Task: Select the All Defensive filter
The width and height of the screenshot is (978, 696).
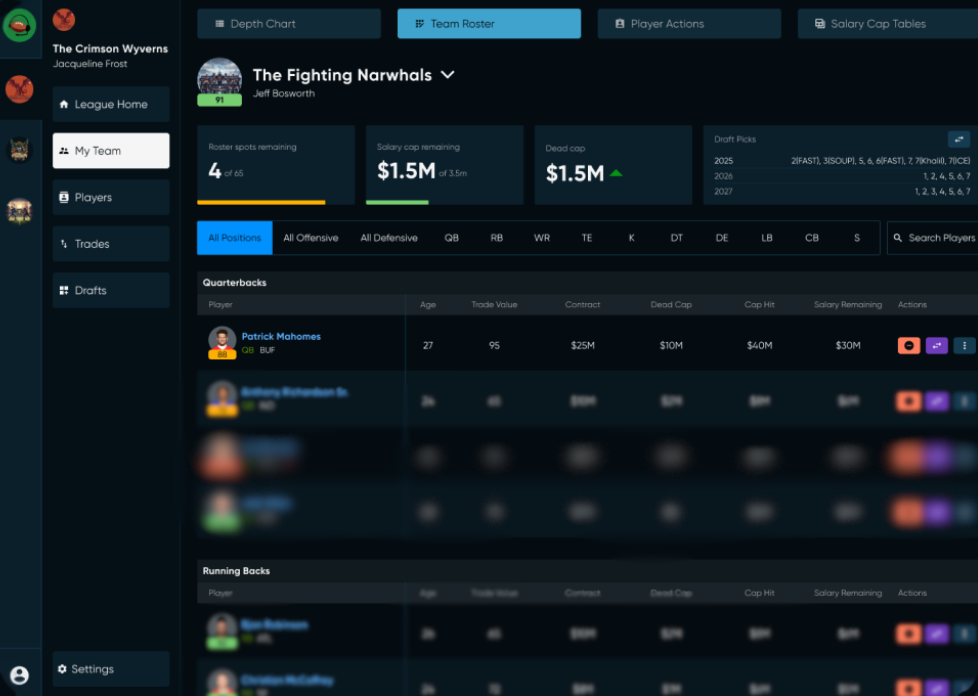Action: coord(389,237)
